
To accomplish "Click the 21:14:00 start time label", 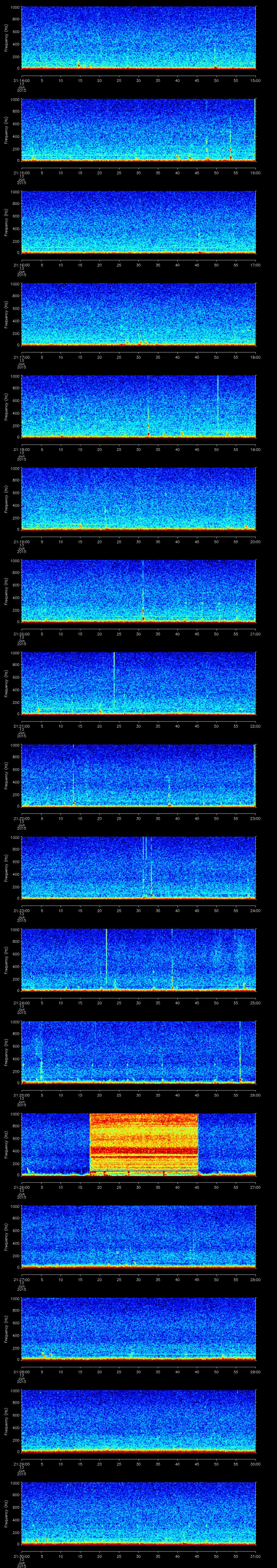I will (x=21, y=80).
